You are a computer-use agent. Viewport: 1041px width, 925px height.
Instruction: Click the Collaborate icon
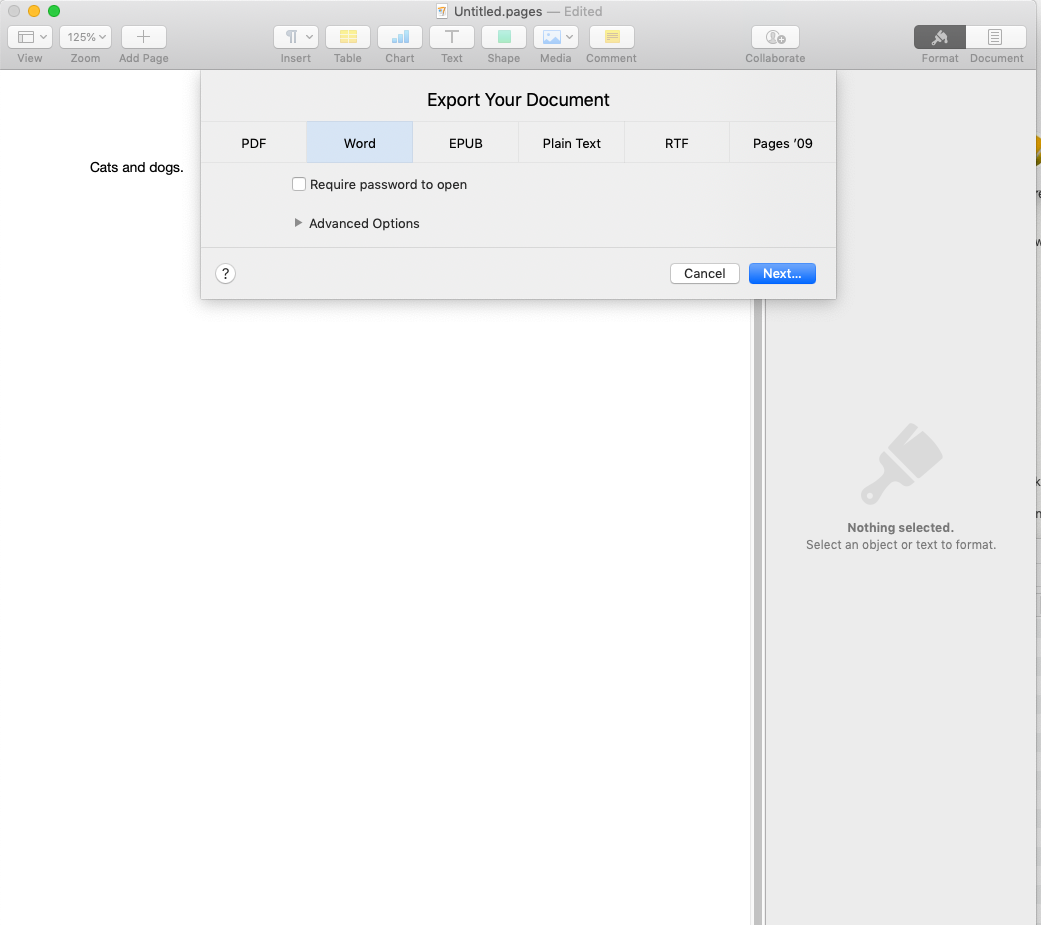pos(775,37)
